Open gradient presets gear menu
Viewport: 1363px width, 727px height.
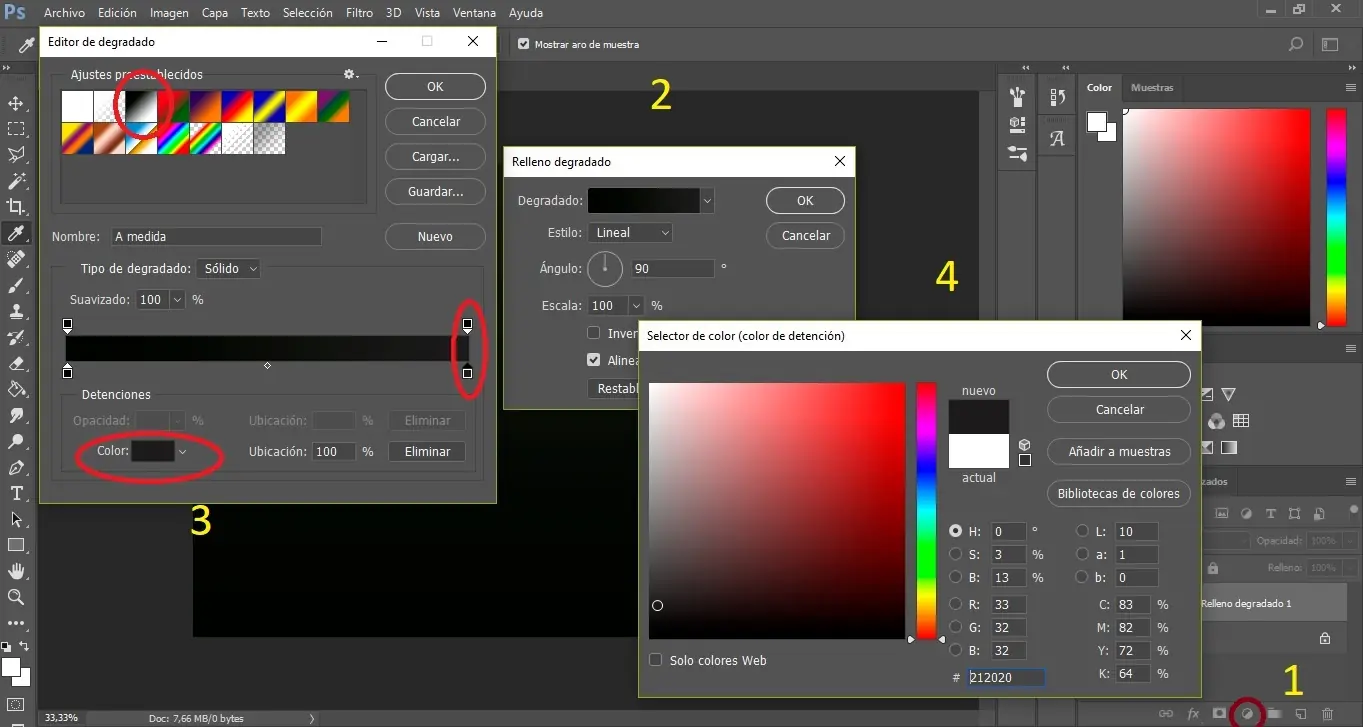point(350,74)
